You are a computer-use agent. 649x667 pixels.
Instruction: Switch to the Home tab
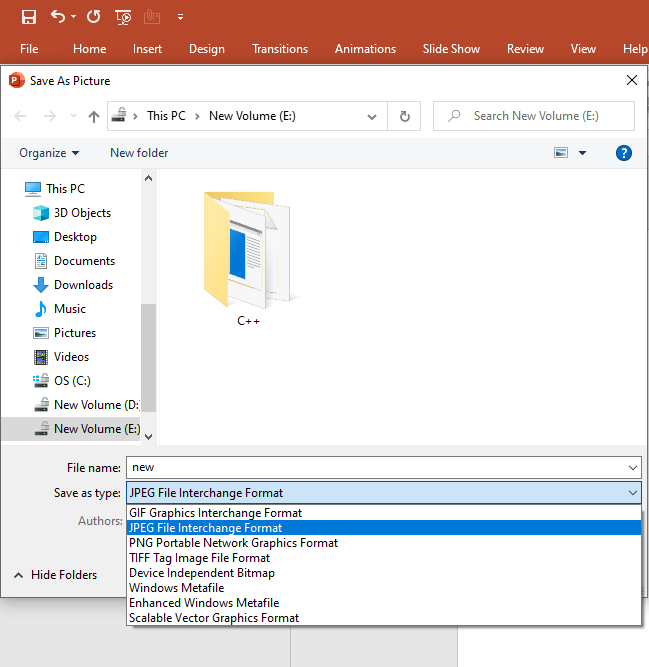tap(89, 49)
